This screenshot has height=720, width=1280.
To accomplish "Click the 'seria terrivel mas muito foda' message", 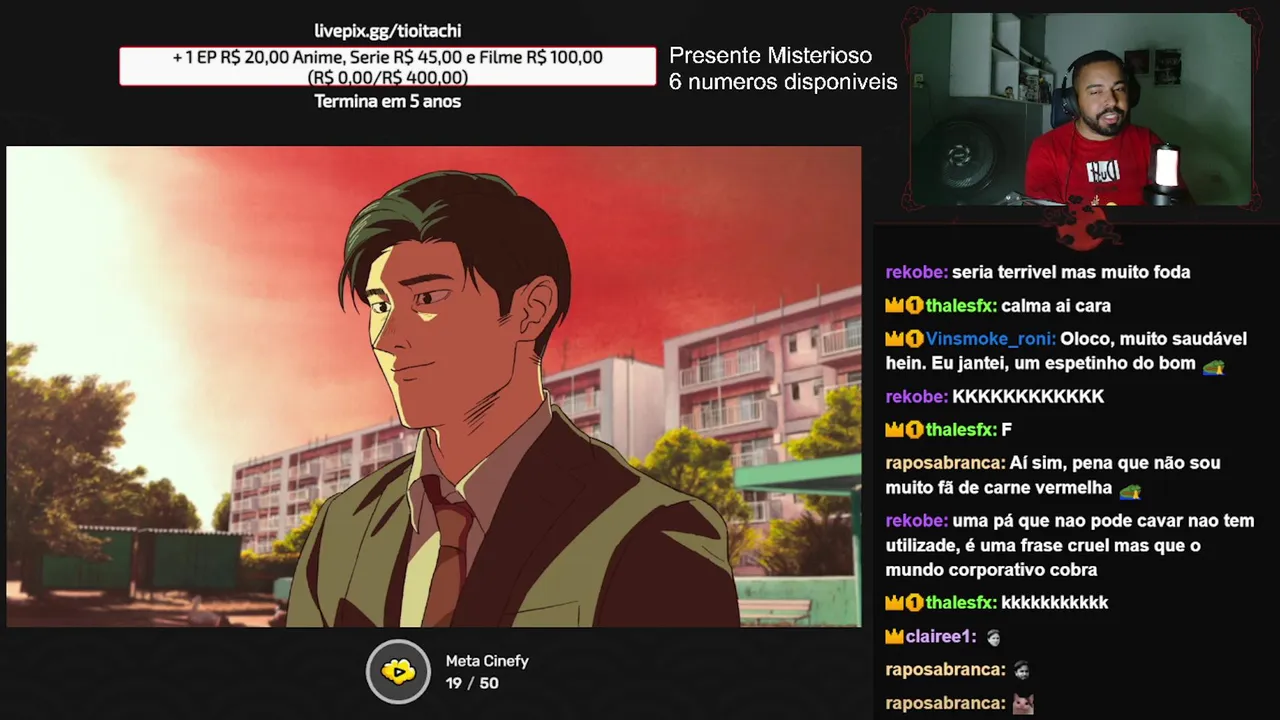I will [x=1071, y=272].
